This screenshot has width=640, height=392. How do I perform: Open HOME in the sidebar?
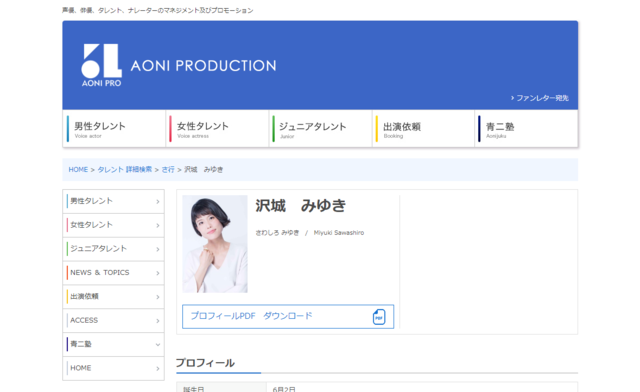click(x=113, y=368)
